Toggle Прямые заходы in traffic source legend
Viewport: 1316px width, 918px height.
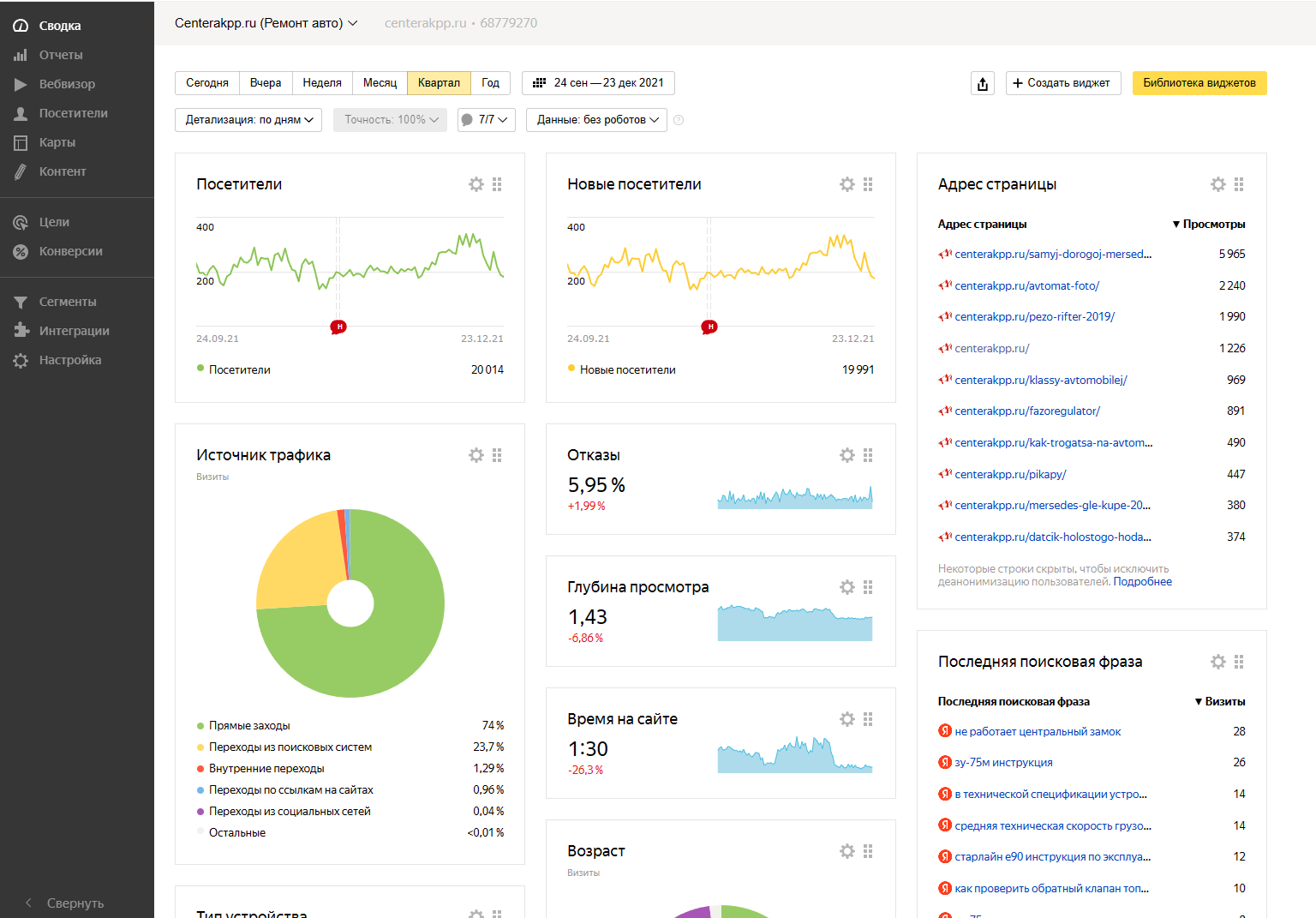coord(243,725)
